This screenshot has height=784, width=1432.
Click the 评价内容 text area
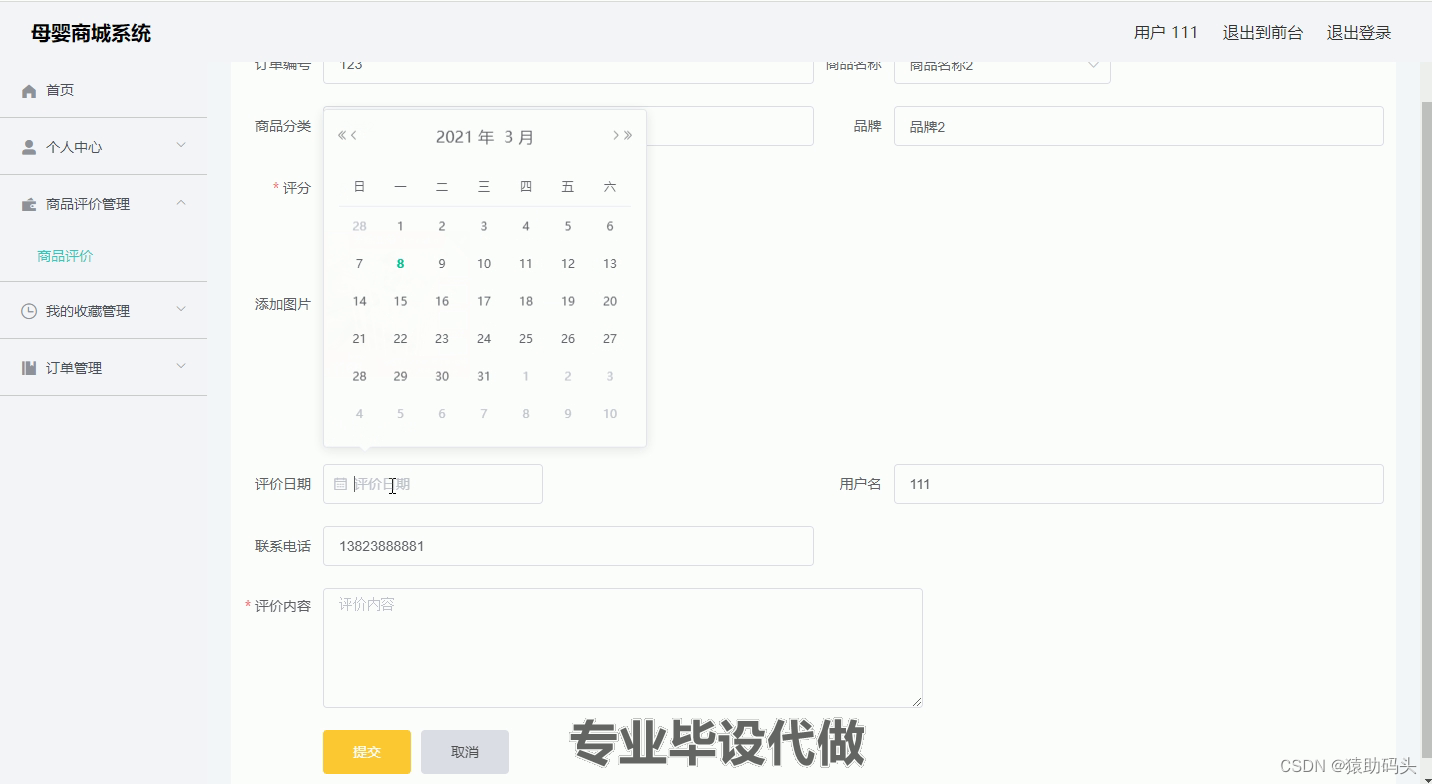point(623,648)
